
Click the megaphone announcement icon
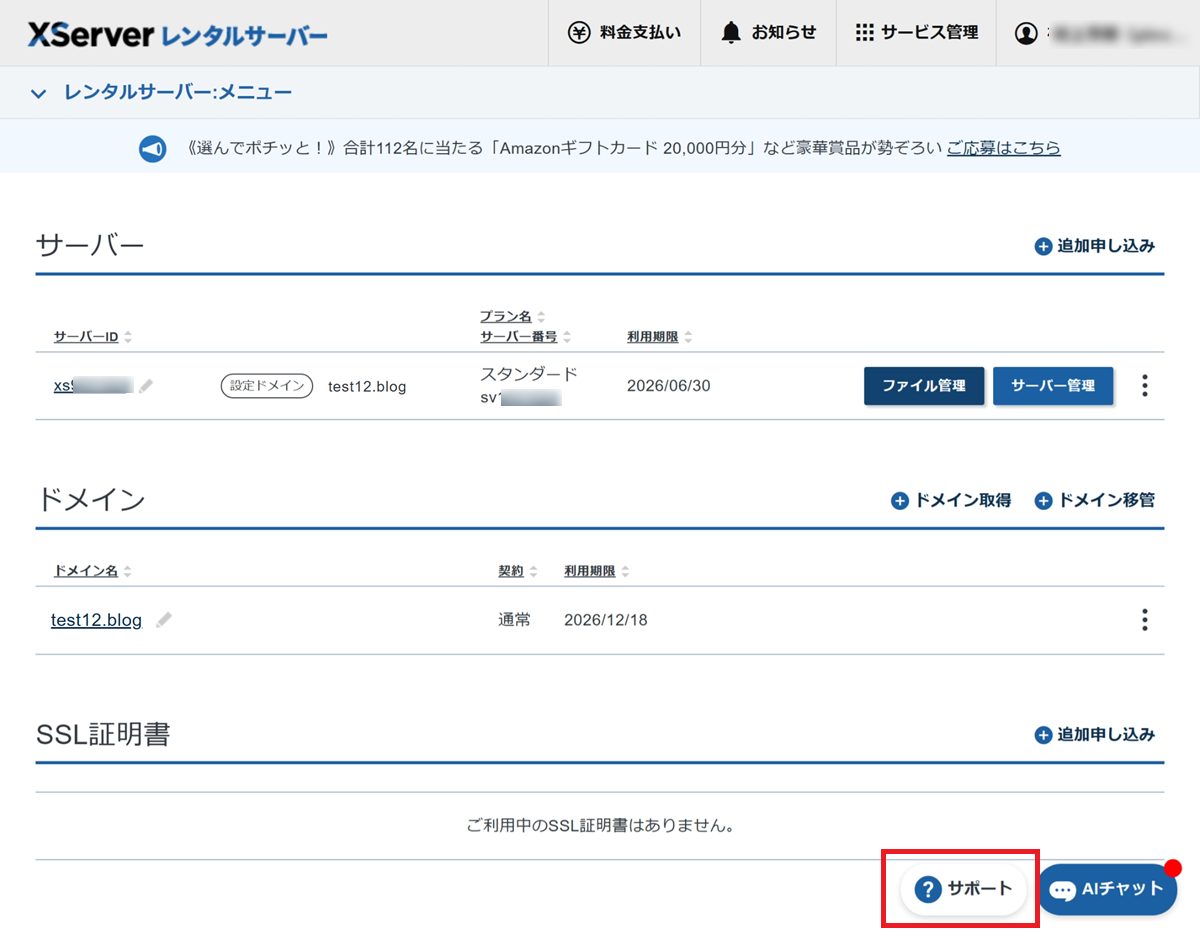pos(152,148)
